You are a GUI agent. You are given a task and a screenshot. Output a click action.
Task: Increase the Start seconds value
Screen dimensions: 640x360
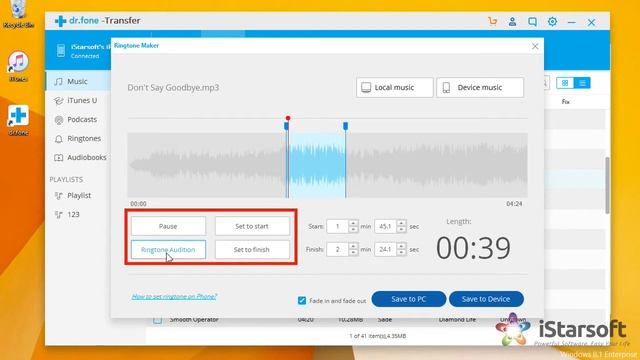[x=402, y=223]
